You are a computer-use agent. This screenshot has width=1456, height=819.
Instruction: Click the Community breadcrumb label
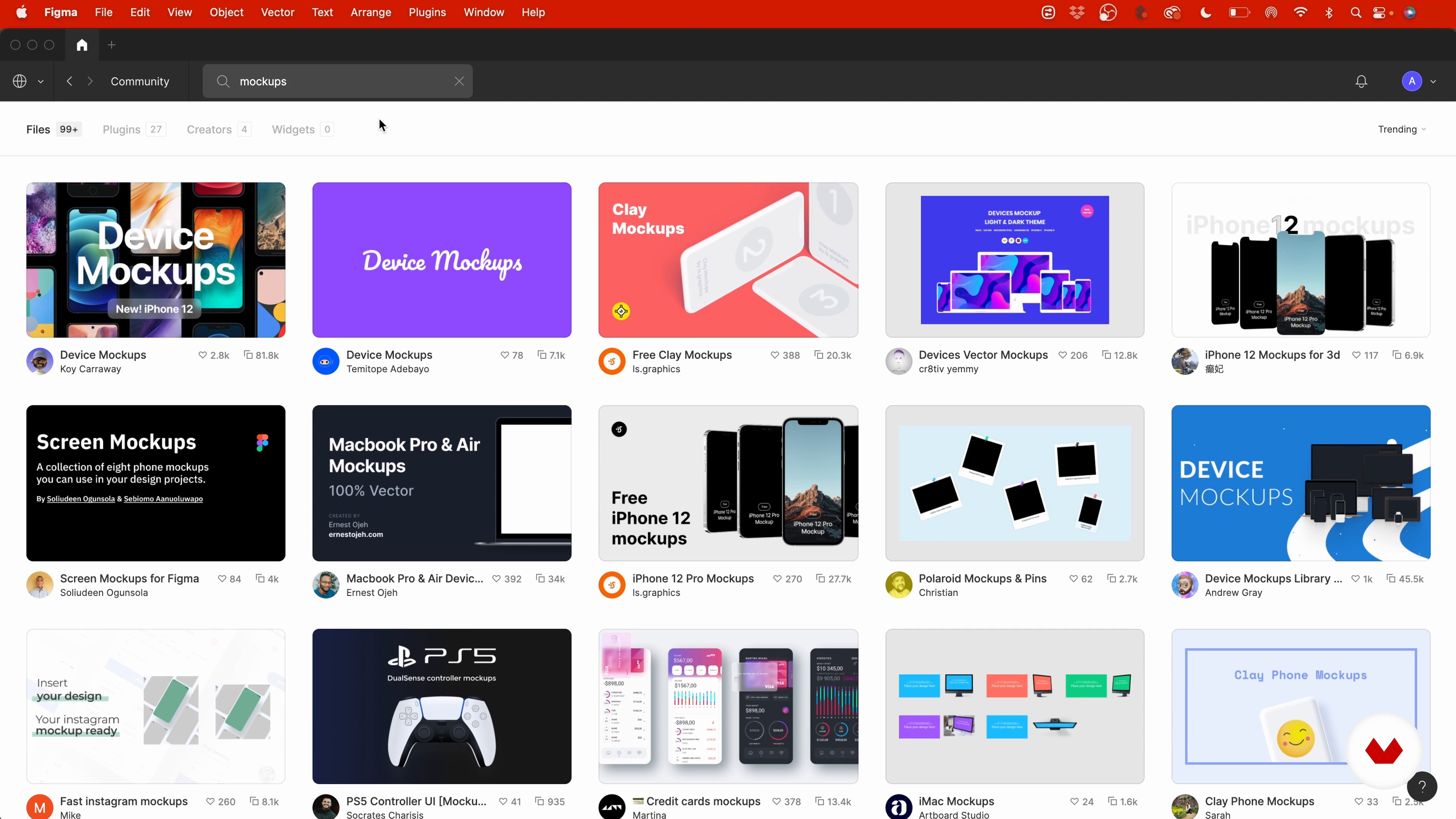140,82
